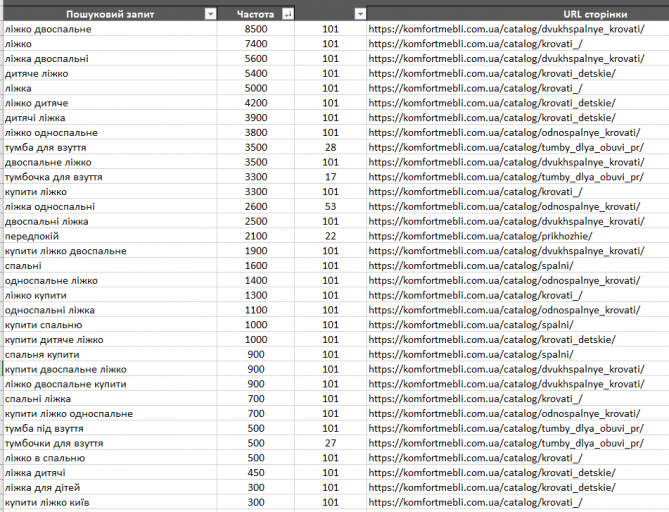The image size is (669, 512).
Task: Select the frequency cell 1100
Action: pos(256,310)
